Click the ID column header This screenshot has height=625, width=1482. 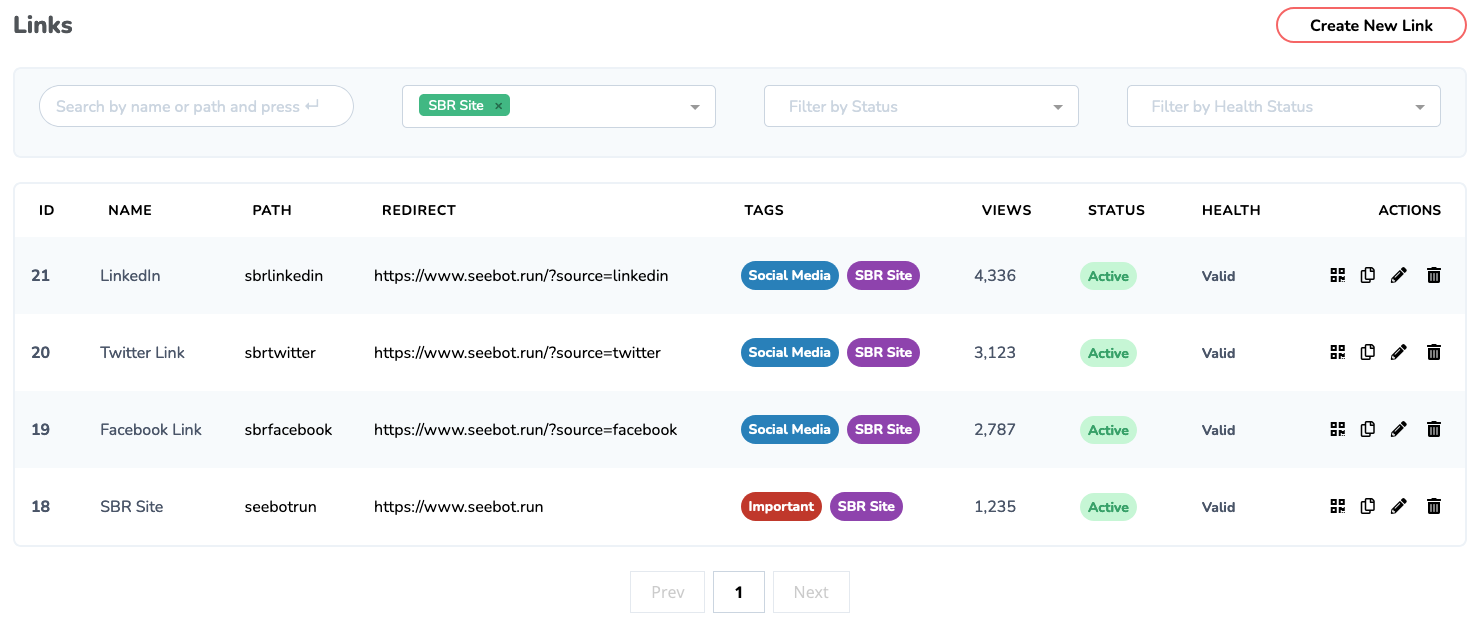46,210
